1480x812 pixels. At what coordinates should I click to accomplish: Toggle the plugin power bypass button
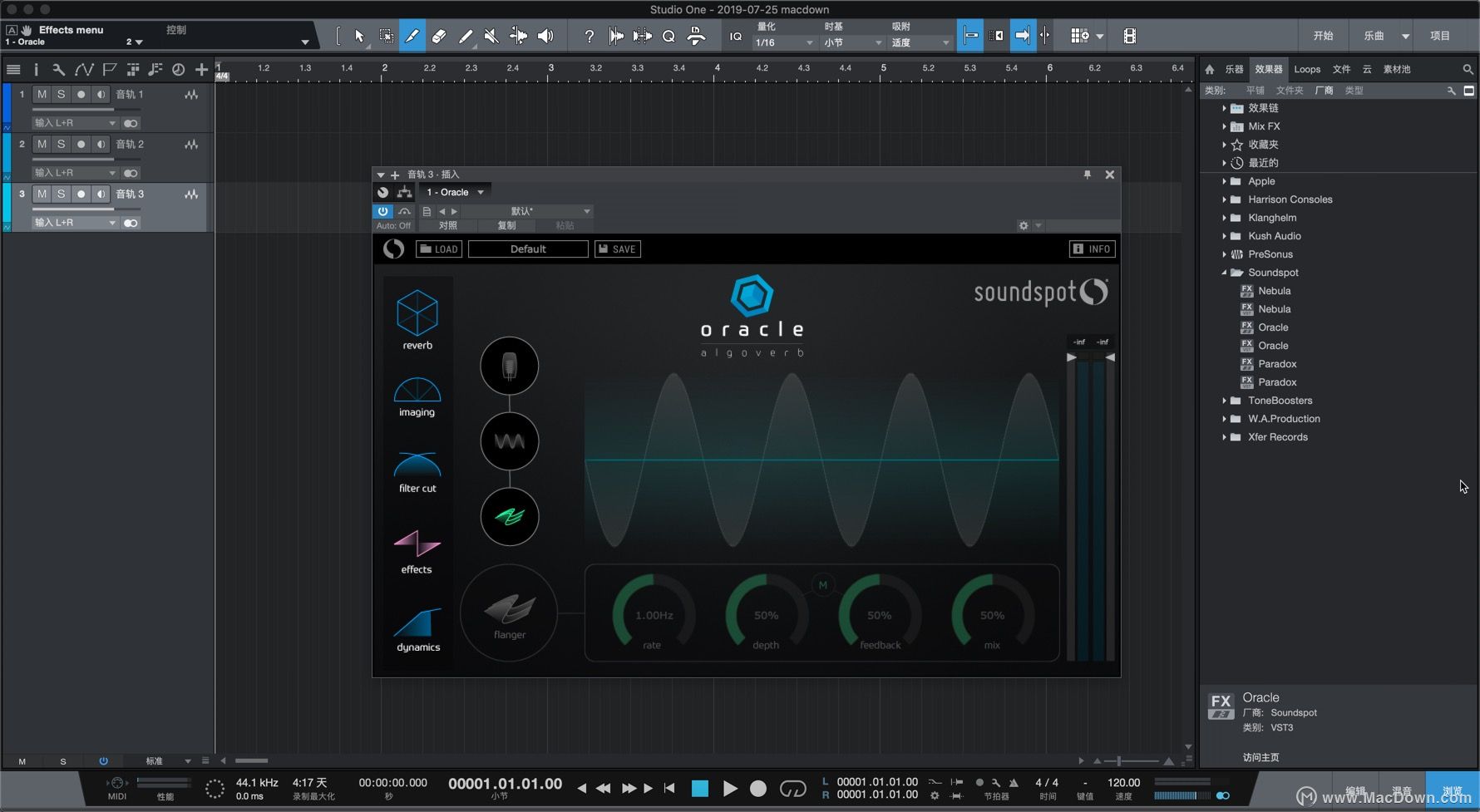click(x=382, y=211)
